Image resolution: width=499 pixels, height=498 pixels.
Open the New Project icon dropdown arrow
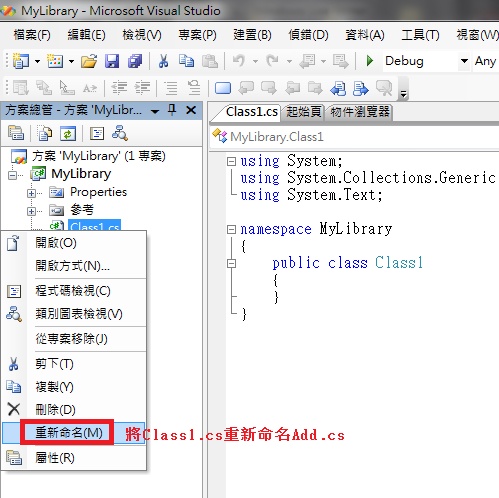37,61
